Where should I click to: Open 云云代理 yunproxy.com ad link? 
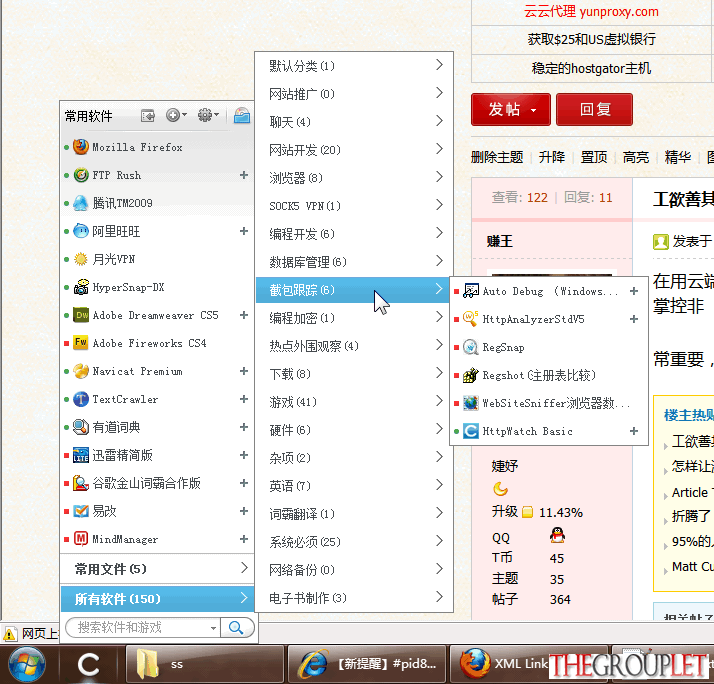click(x=591, y=11)
